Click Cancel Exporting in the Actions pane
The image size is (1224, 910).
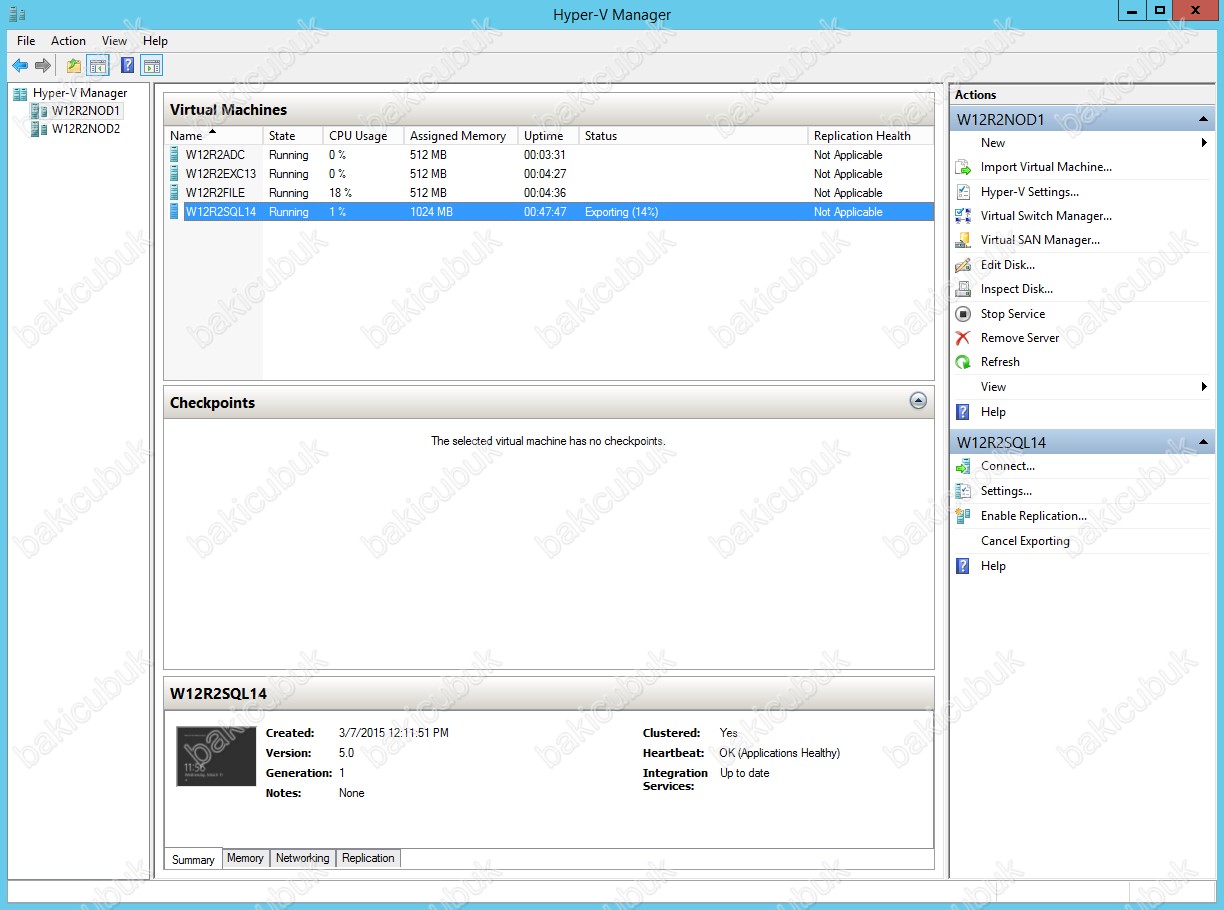coord(1025,541)
